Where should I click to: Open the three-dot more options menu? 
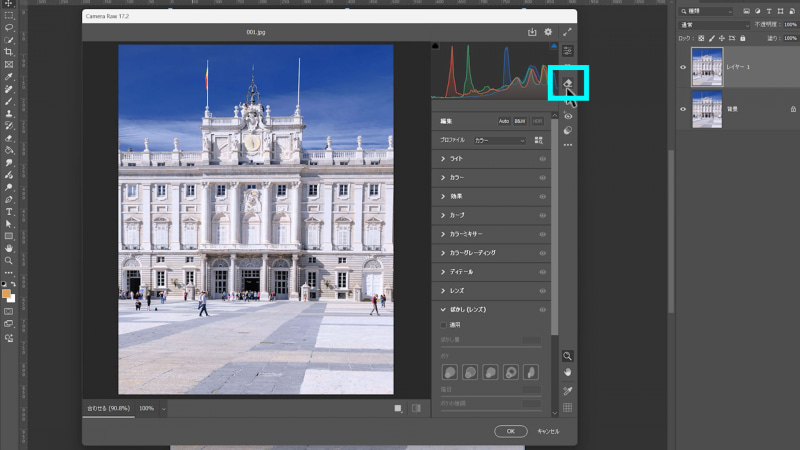(568, 145)
